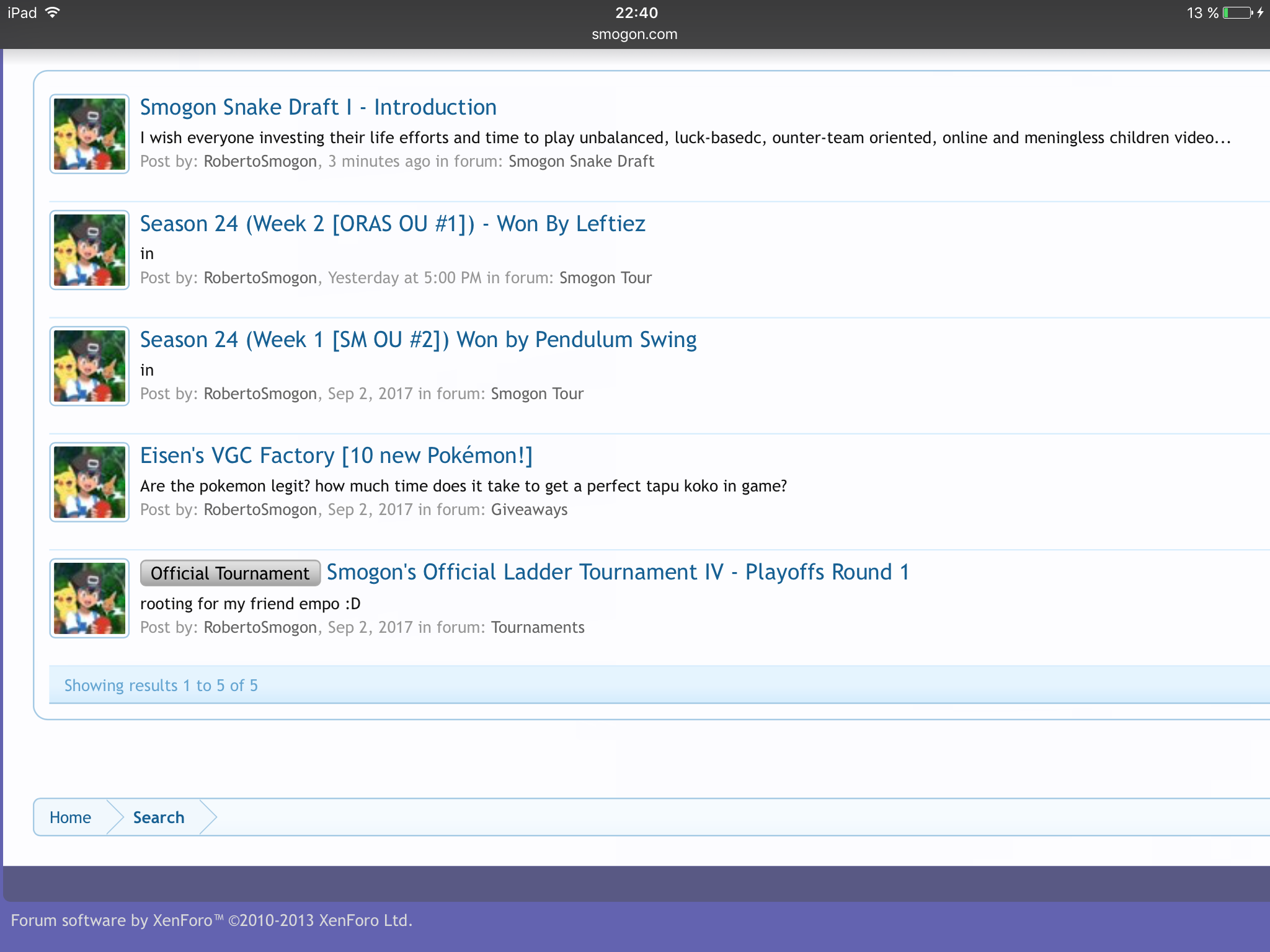Click the Official Tournament prefix tag
Image resolution: width=1270 pixels, height=952 pixels.
[x=230, y=573]
